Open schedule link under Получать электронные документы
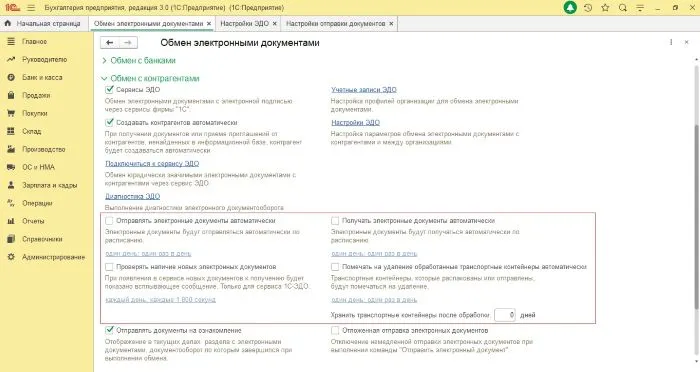This screenshot has width=700, height=372. [374, 253]
